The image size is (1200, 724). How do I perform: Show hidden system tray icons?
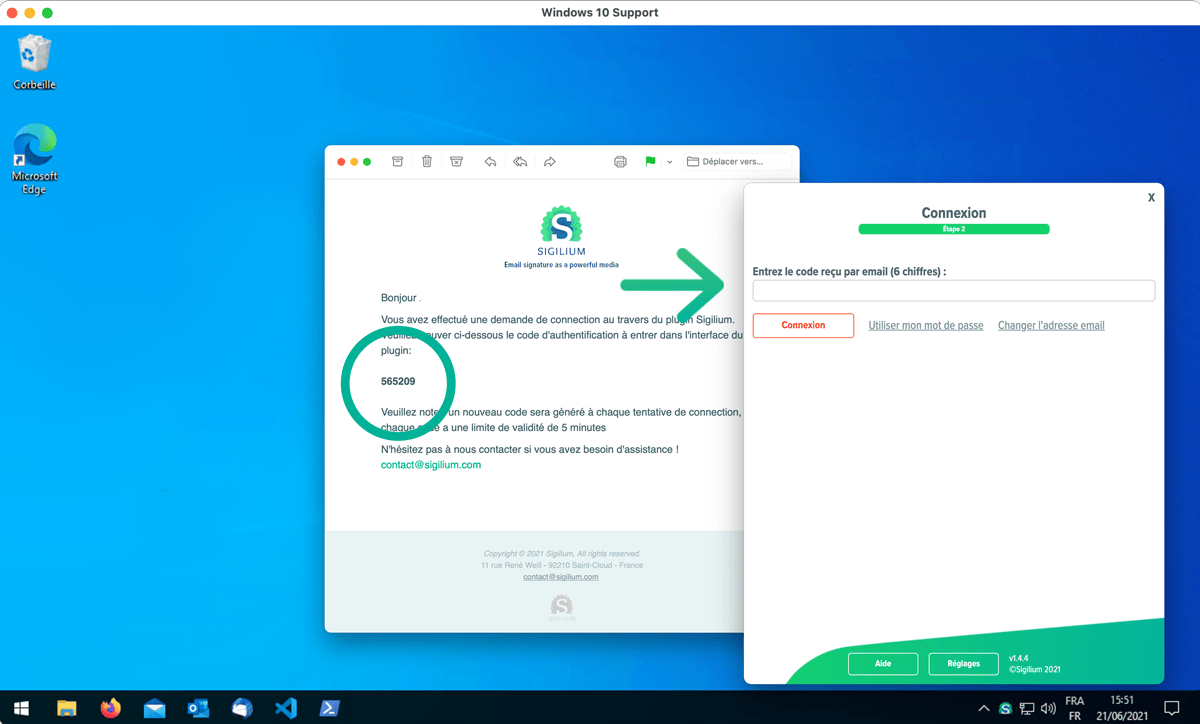pos(984,709)
